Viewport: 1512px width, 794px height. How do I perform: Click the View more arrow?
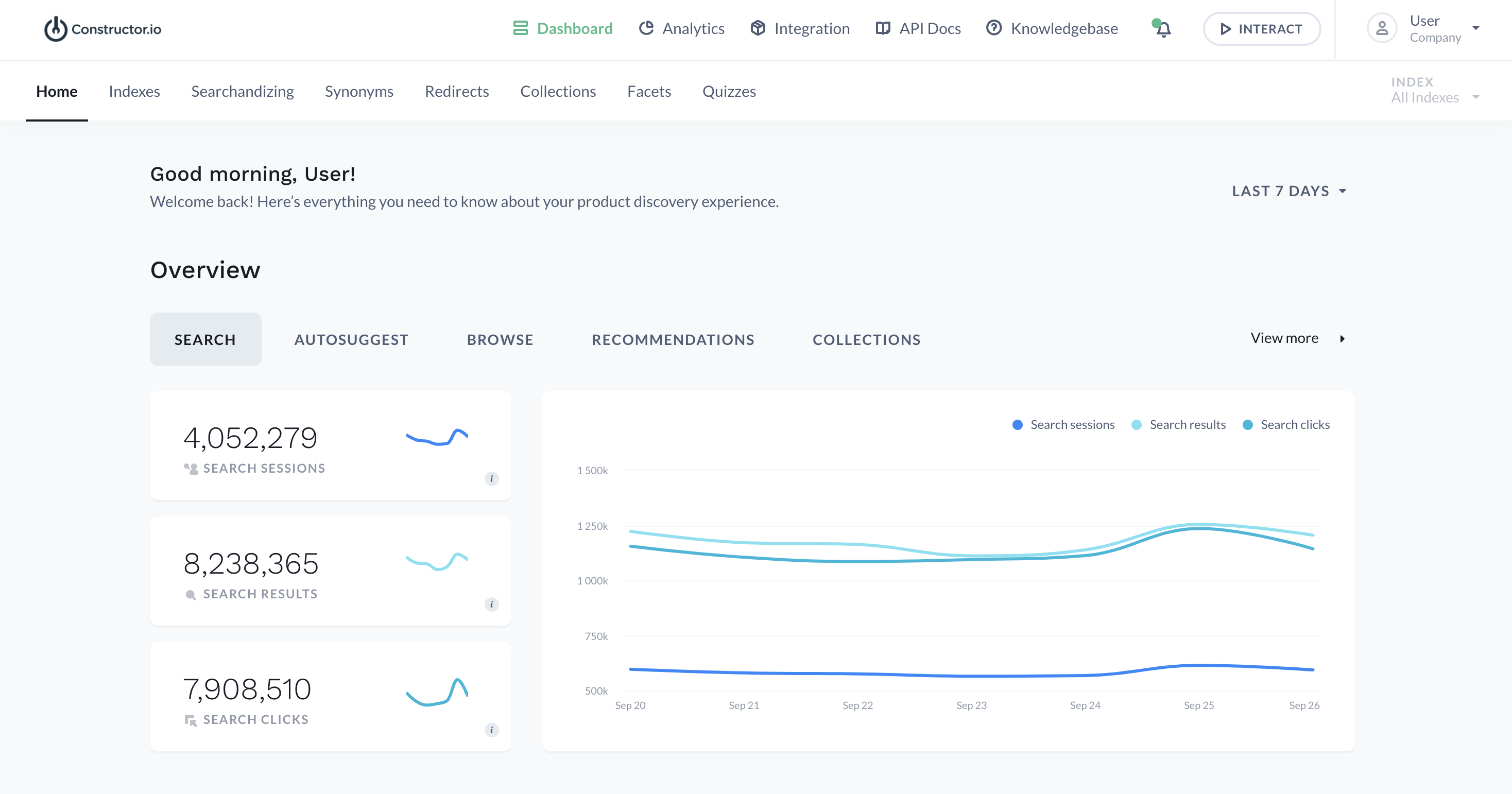(x=1342, y=339)
